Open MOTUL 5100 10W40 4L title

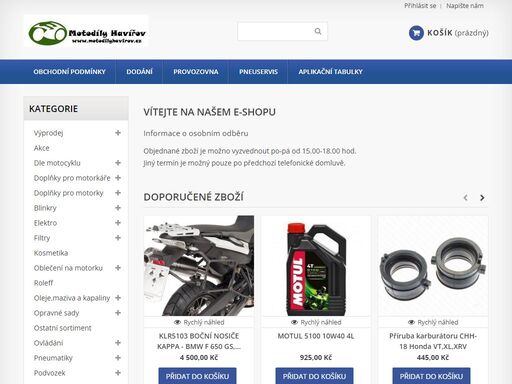[316, 336]
